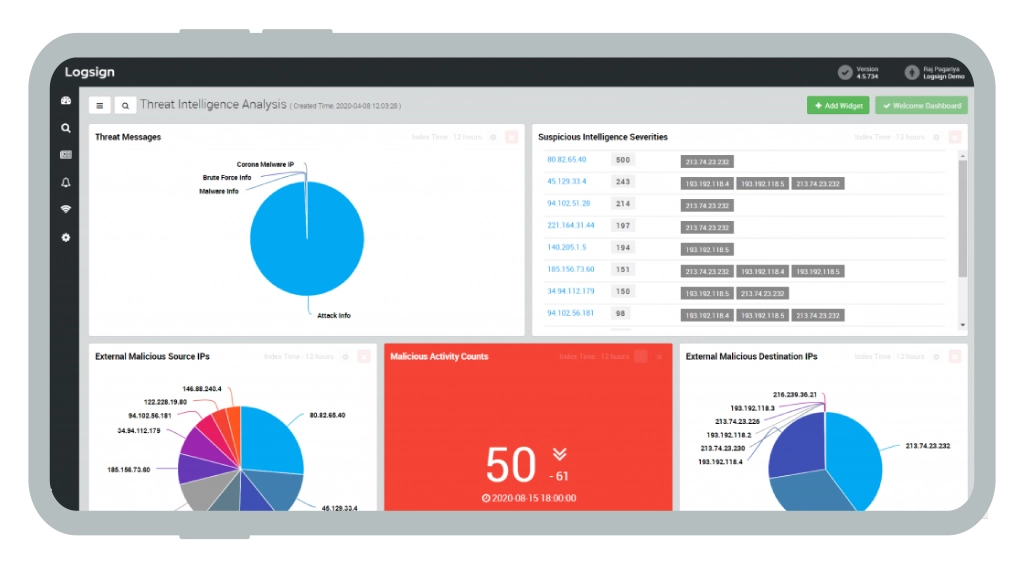
Task: Click the large 50 activity count
Action: [x=511, y=465]
